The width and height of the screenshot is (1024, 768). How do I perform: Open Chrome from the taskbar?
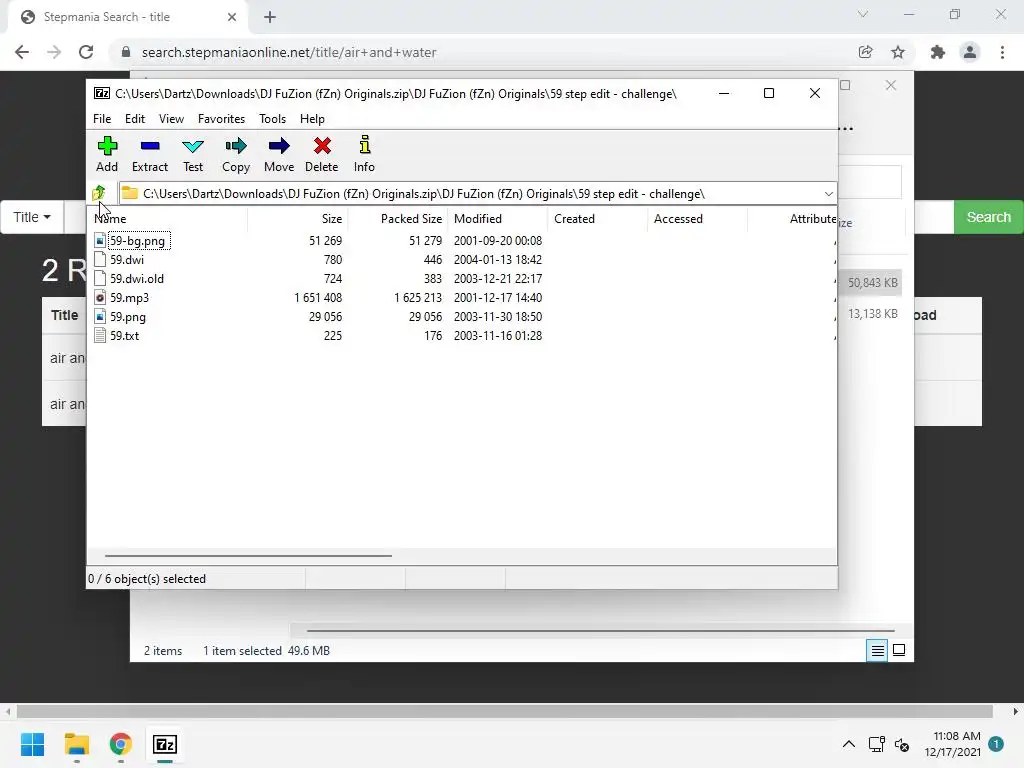click(x=120, y=744)
